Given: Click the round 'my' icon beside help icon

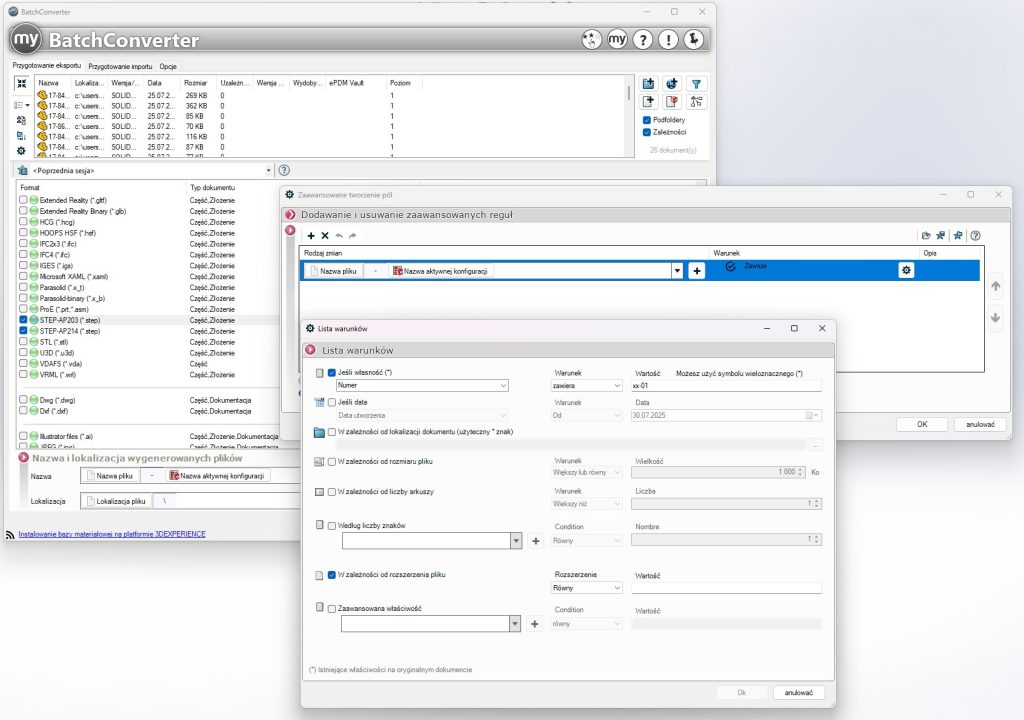Looking at the screenshot, I should (x=617, y=40).
